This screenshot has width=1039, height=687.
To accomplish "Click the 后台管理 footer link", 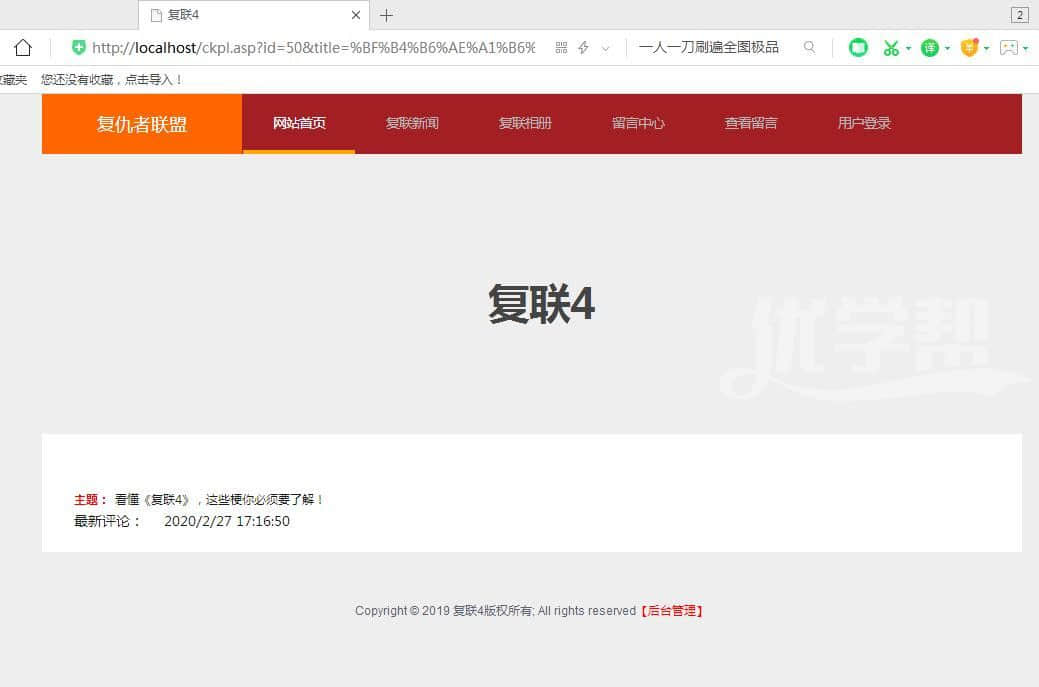I will pos(672,610).
